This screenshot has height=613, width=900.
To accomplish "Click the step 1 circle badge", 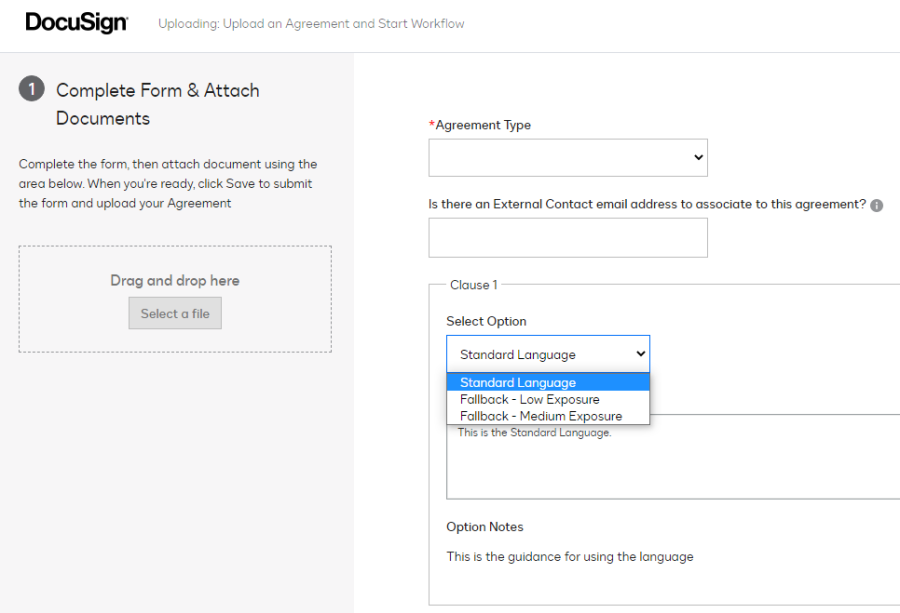I will tap(32, 89).
